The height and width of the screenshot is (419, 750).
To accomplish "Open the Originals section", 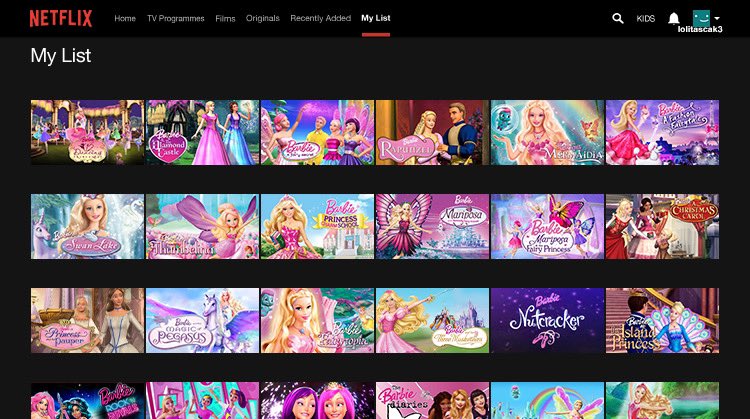I will (x=263, y=18).
